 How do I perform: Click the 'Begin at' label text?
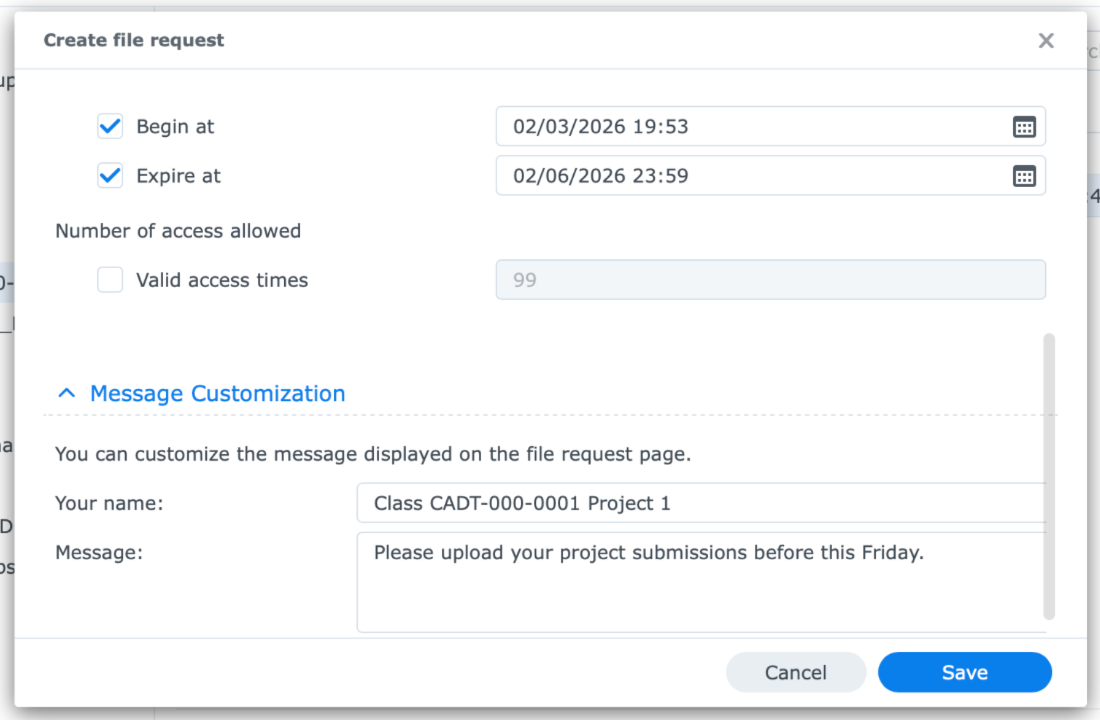click(x=175, y=127)
